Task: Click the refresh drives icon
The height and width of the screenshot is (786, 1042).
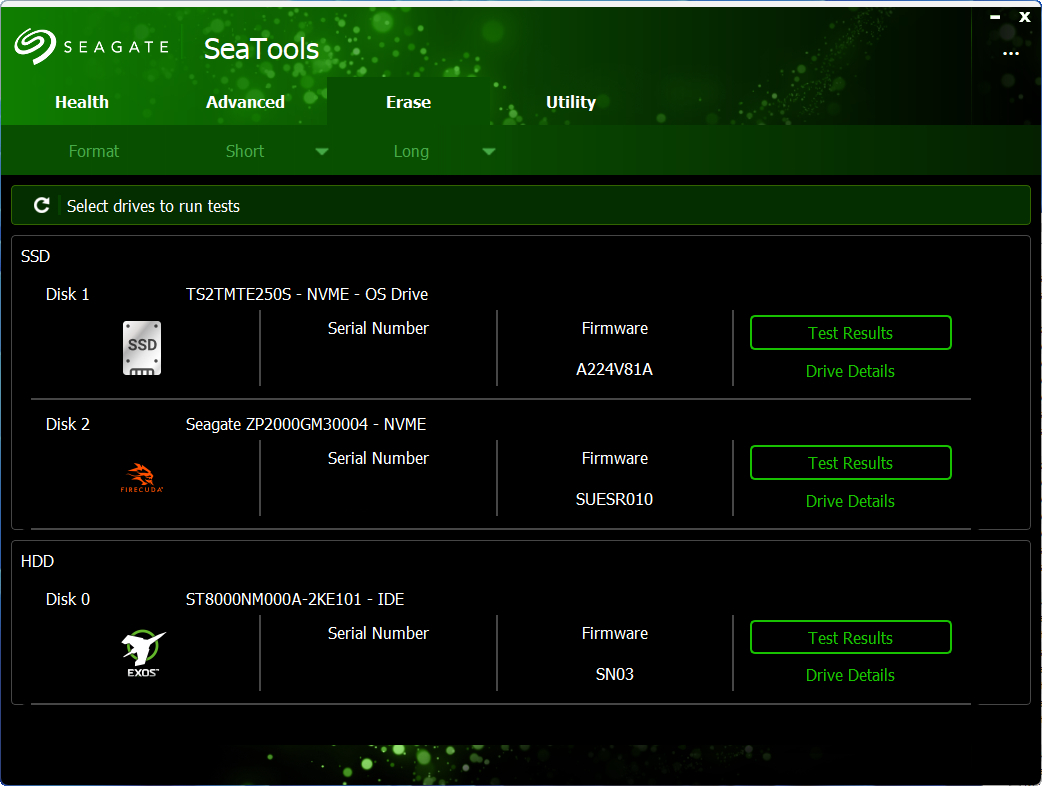Action: (x=42, y=205)
